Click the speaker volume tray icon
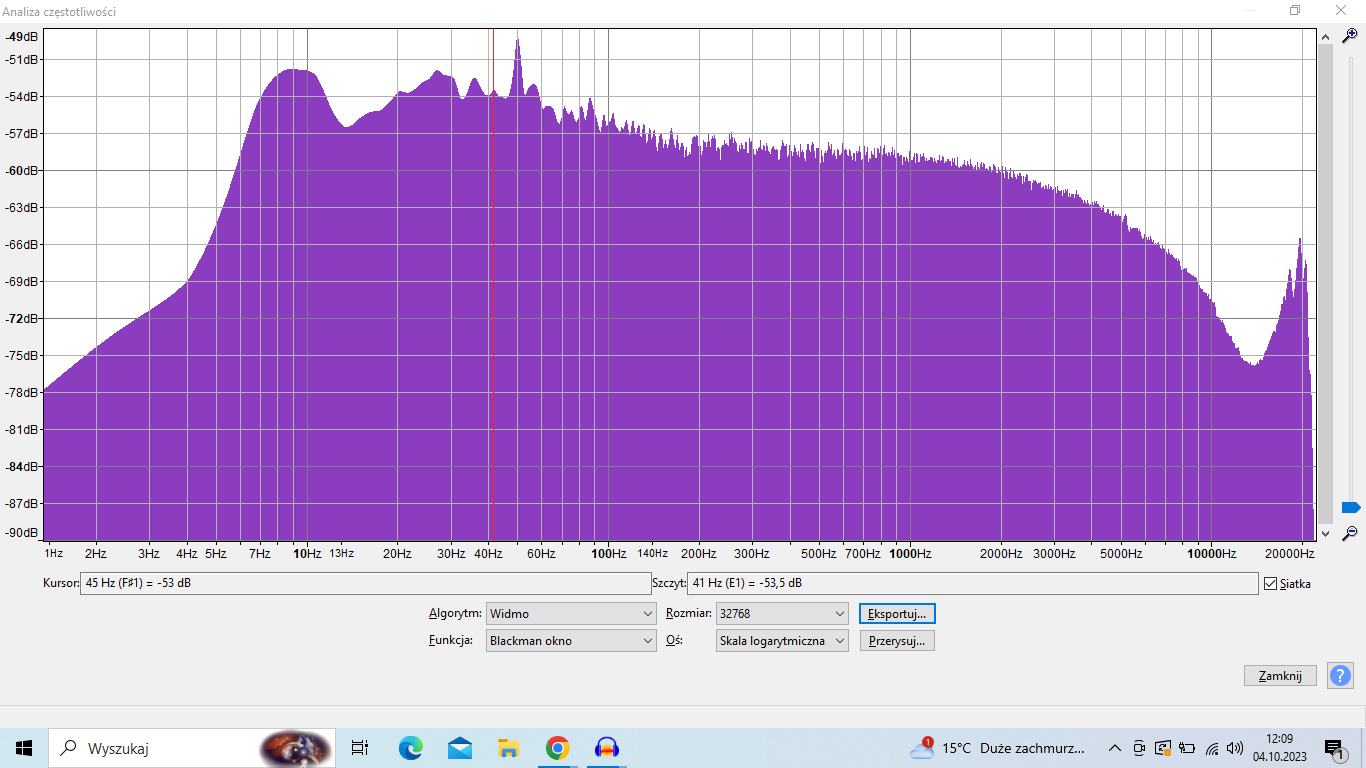 (x=1235, y=748)
